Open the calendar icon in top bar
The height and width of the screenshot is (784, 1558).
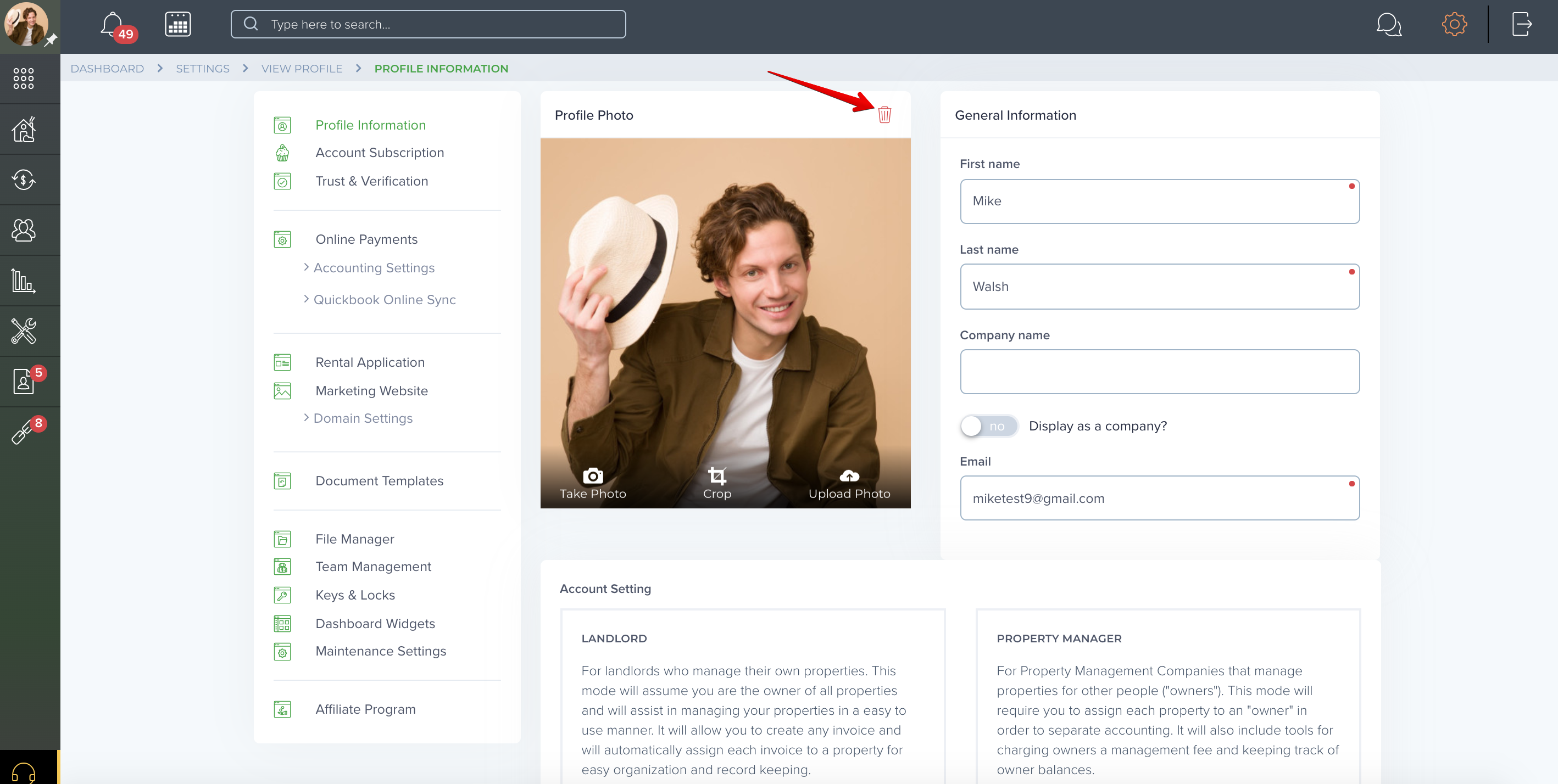pyautogui.click(x=178, y=24)
